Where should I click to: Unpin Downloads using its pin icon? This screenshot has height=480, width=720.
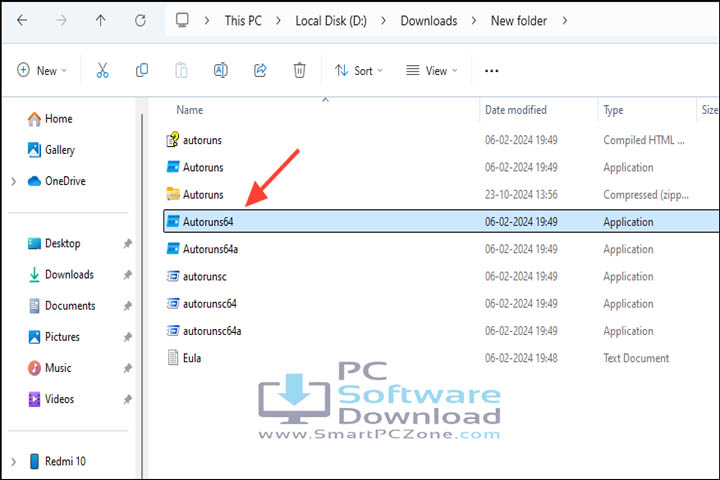point(128,275)
